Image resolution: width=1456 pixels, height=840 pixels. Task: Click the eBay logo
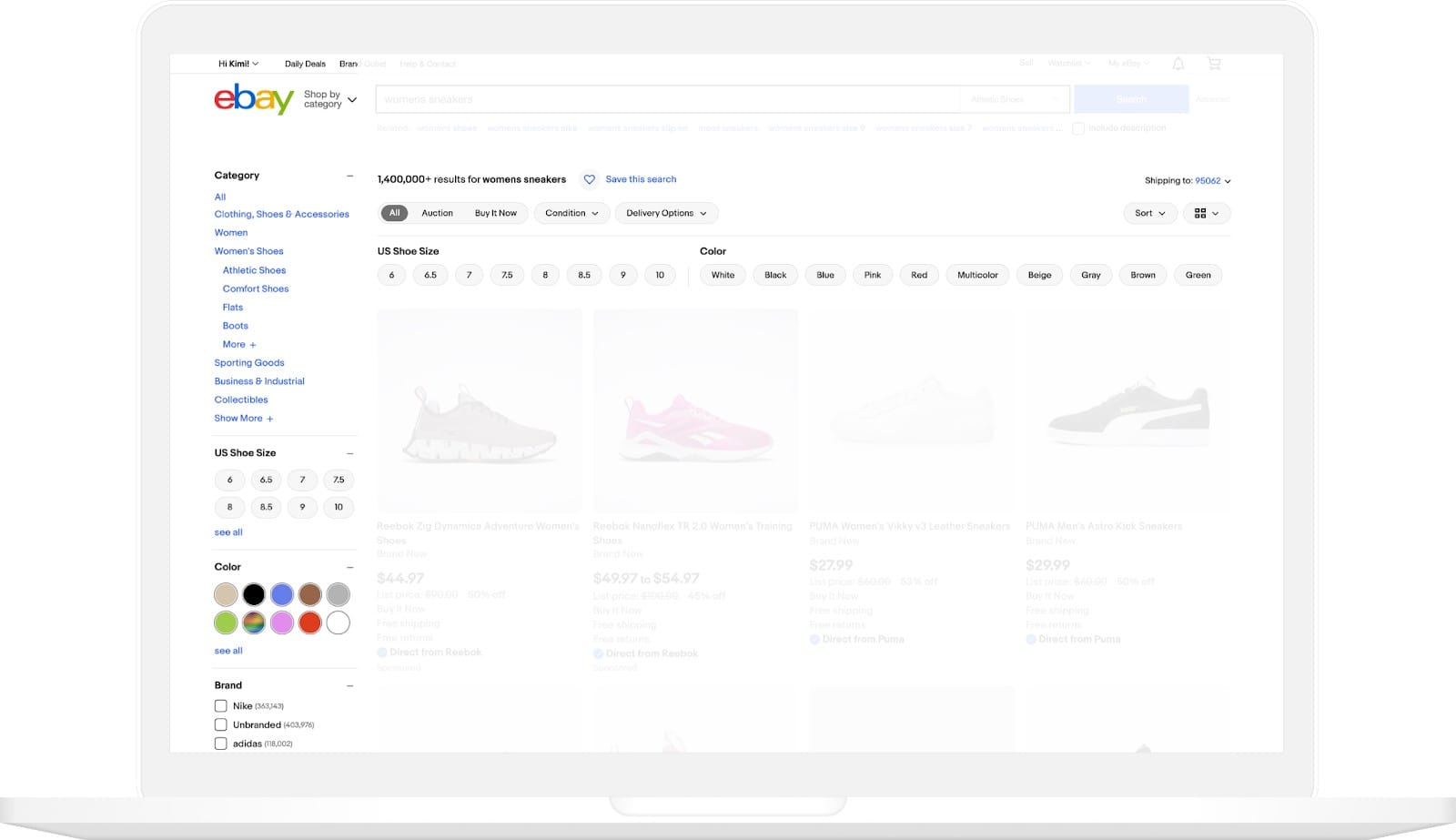pyautogui.click(x=254, y=98)
